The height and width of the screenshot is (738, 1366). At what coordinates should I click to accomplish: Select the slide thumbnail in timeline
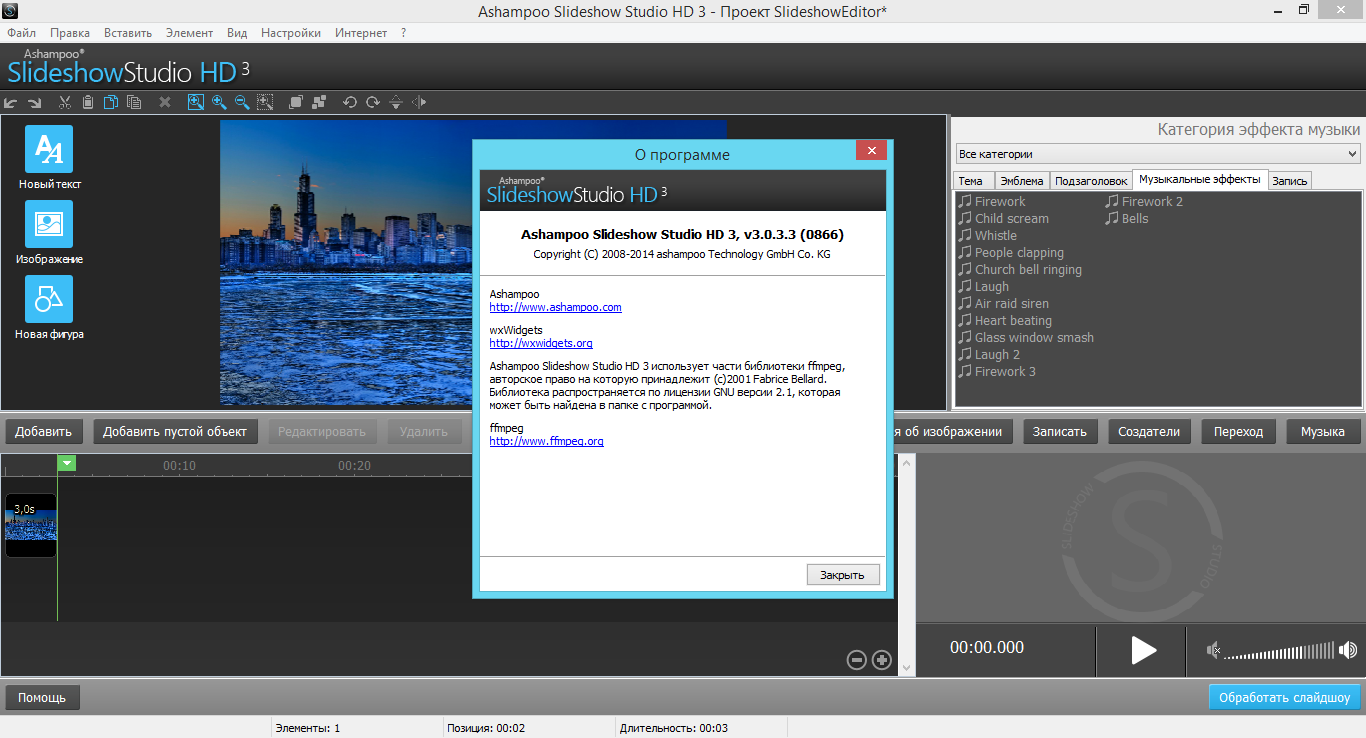[31, 525]
